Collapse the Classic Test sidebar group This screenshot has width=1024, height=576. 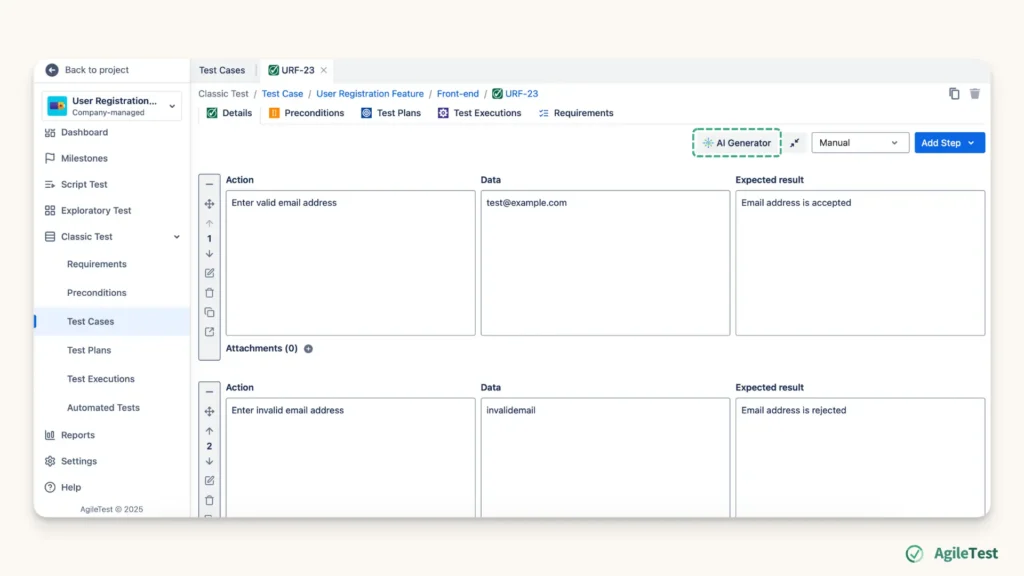(176, 237)
